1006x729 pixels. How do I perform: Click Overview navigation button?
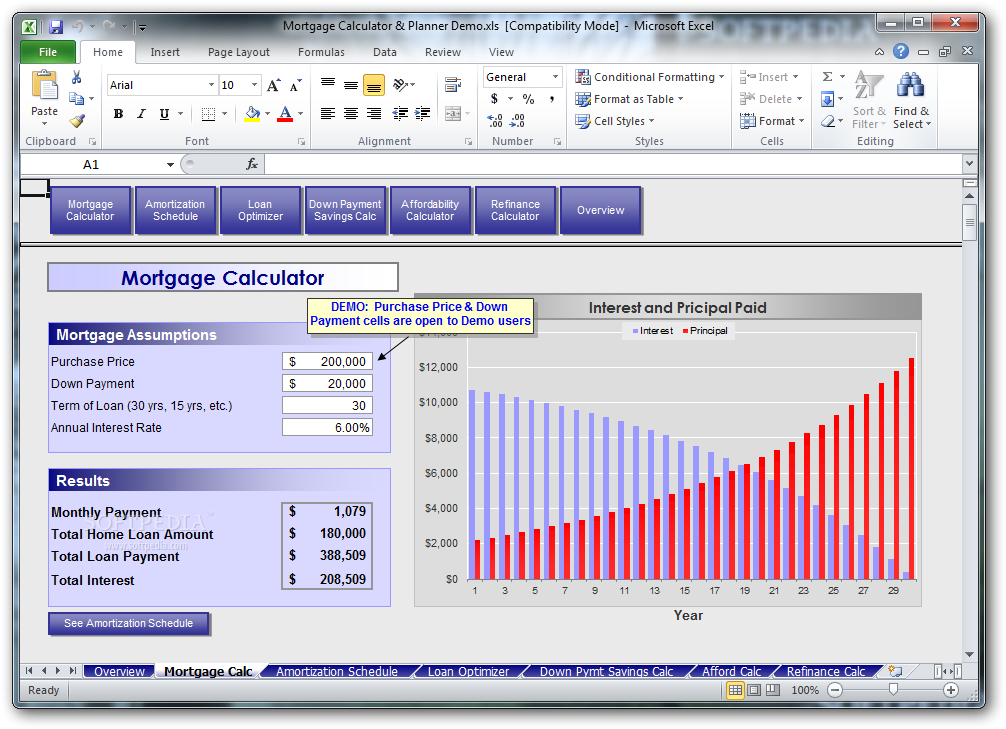coord(600,210)
